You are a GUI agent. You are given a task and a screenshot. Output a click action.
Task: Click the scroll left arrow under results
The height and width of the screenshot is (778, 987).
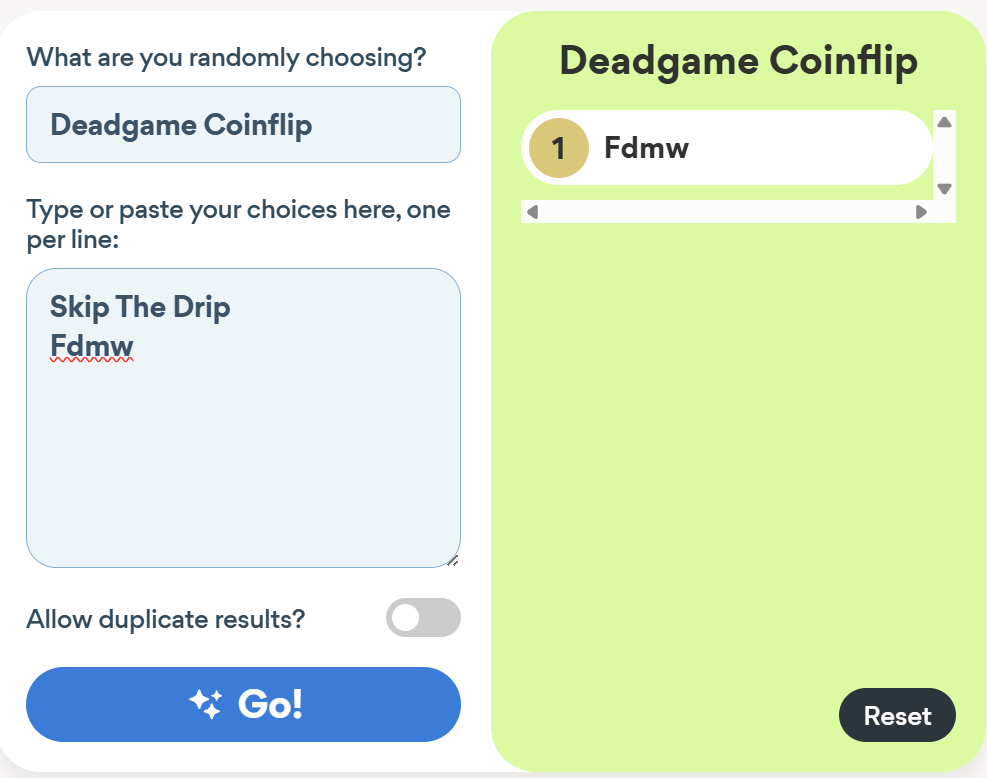(x=533, y=212)
